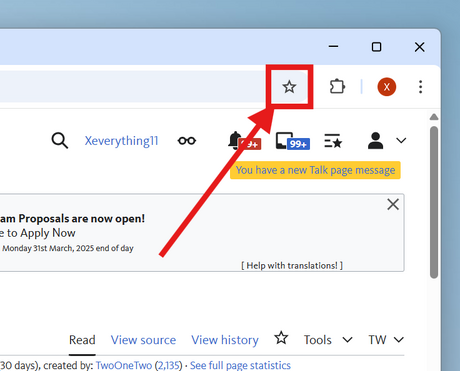
Task: Switch to the View source tab
Action: [x=143, y=340]
